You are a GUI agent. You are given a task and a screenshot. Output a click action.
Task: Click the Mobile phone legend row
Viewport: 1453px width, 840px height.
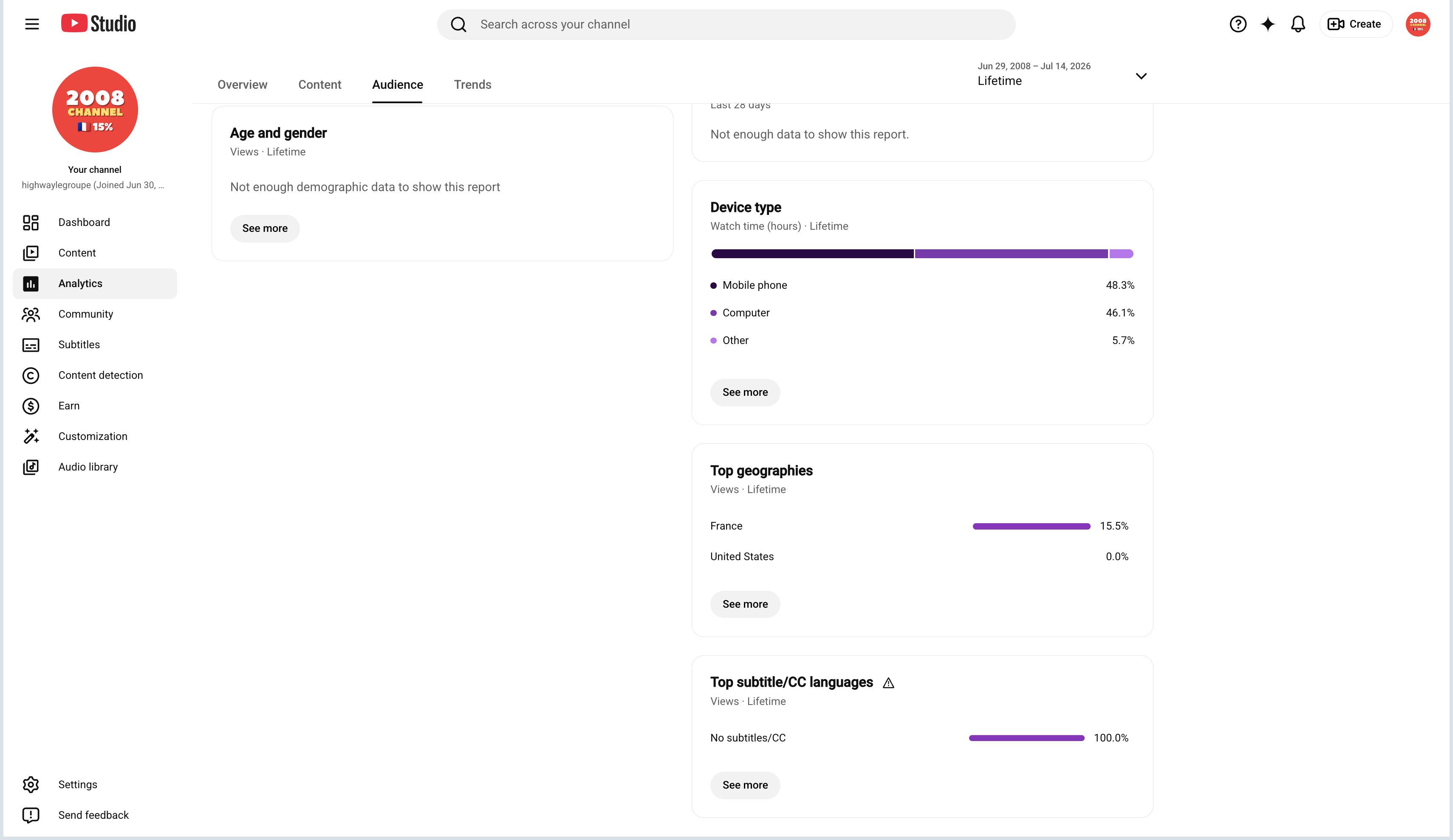point(922,285)
